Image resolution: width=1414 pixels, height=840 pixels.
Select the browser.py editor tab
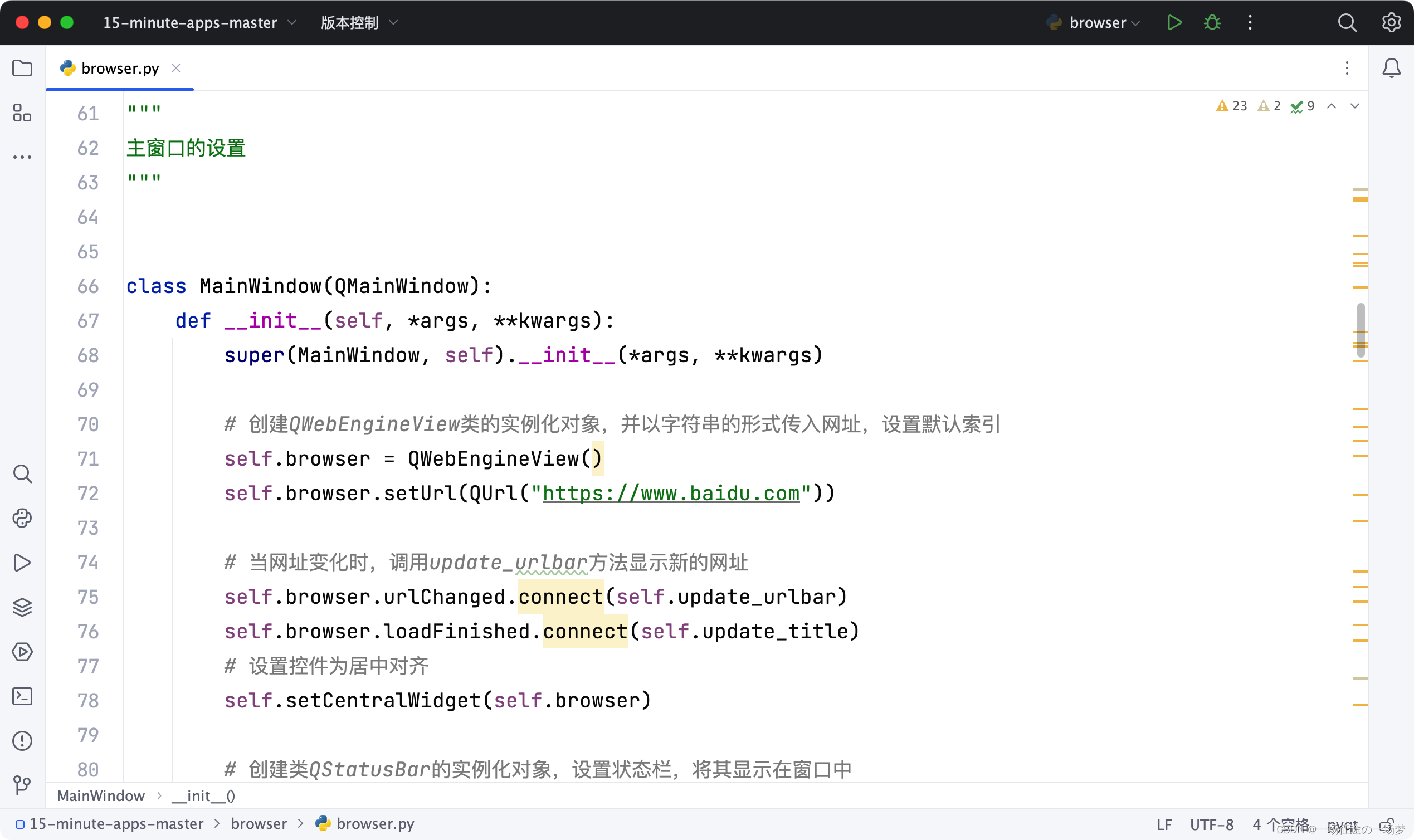[119, 69]
